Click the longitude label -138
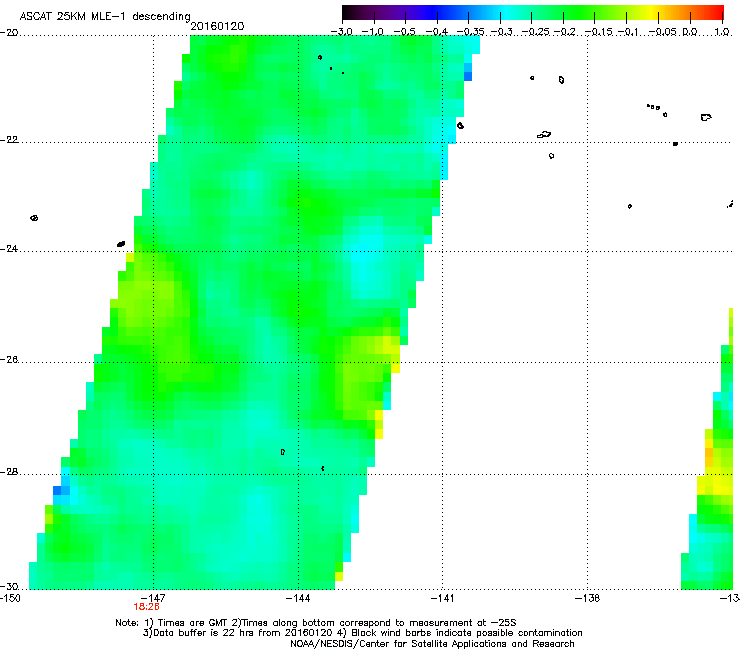The width and height of the screenshot is (740, 650). [587, 598]
